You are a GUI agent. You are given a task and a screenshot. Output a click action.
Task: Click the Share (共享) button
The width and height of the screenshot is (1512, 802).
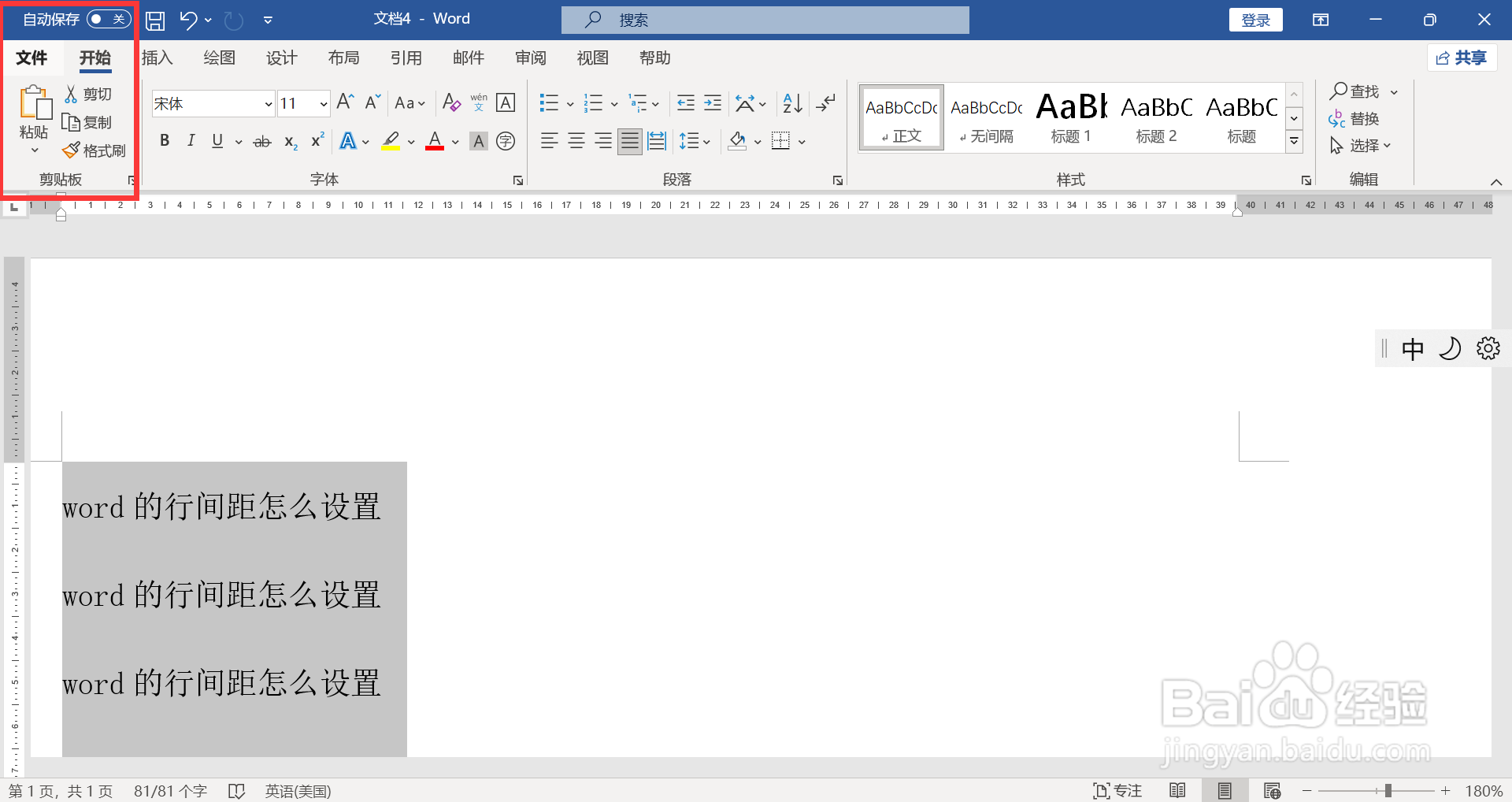coord(1462,58)
